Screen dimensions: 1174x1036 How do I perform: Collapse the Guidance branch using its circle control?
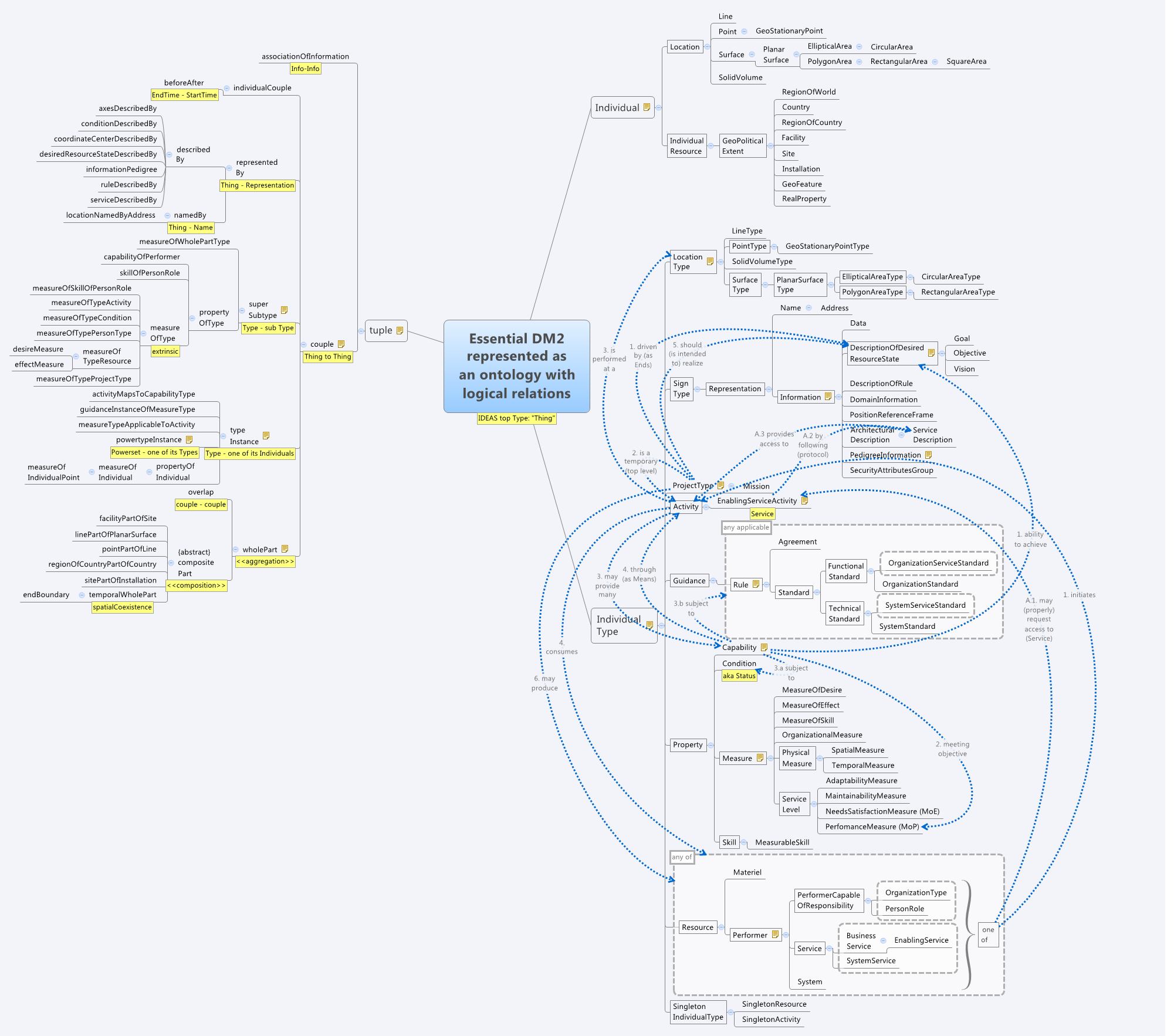tap(713, 581)
